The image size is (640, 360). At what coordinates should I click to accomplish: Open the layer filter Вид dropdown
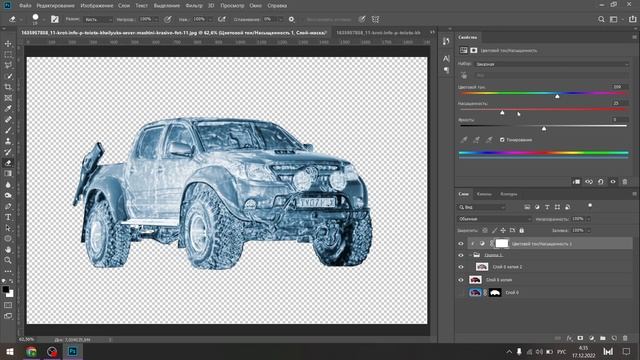pos(482,207)
